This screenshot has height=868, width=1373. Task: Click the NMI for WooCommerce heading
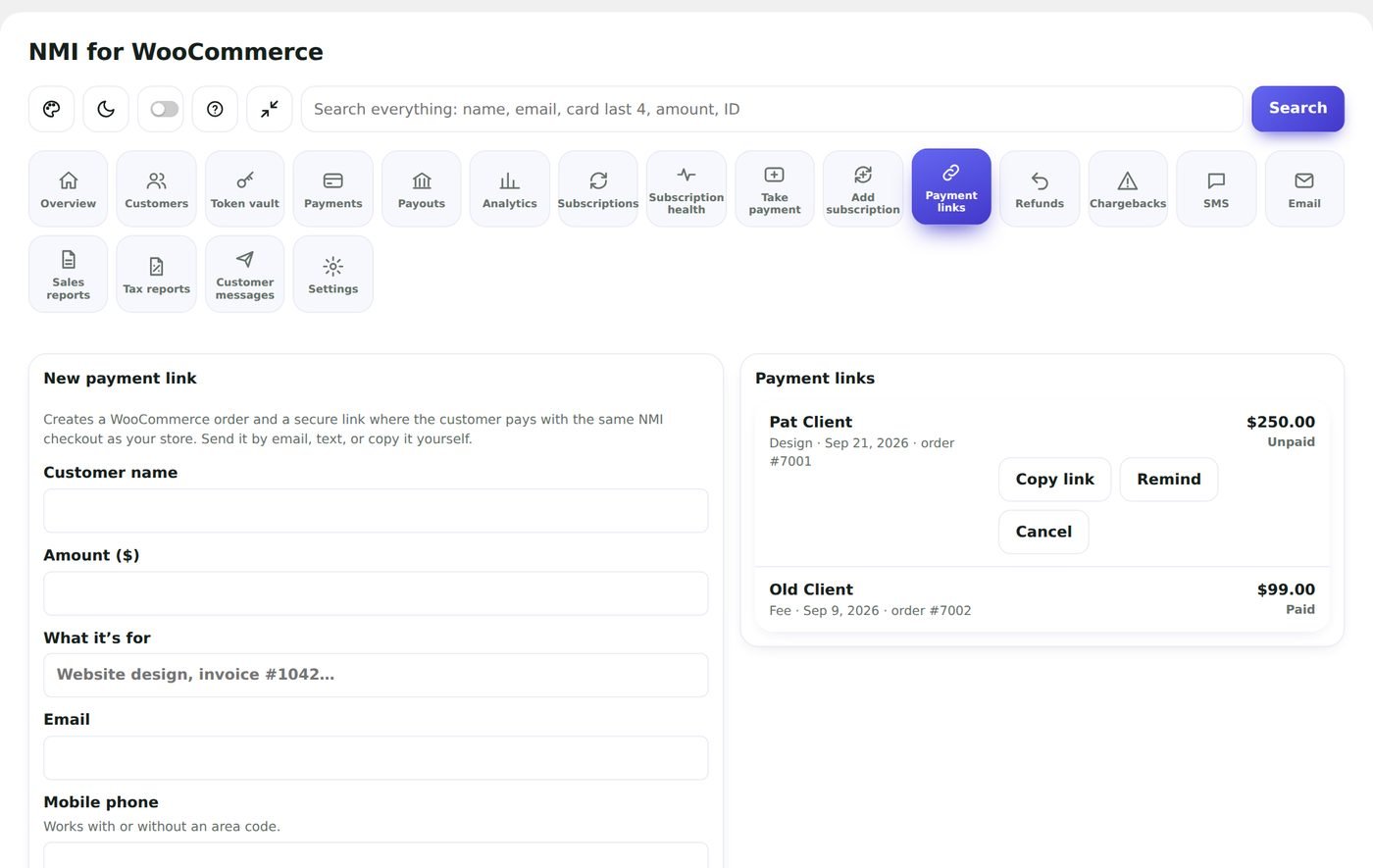pyautogui.click(x=176, y=52)
